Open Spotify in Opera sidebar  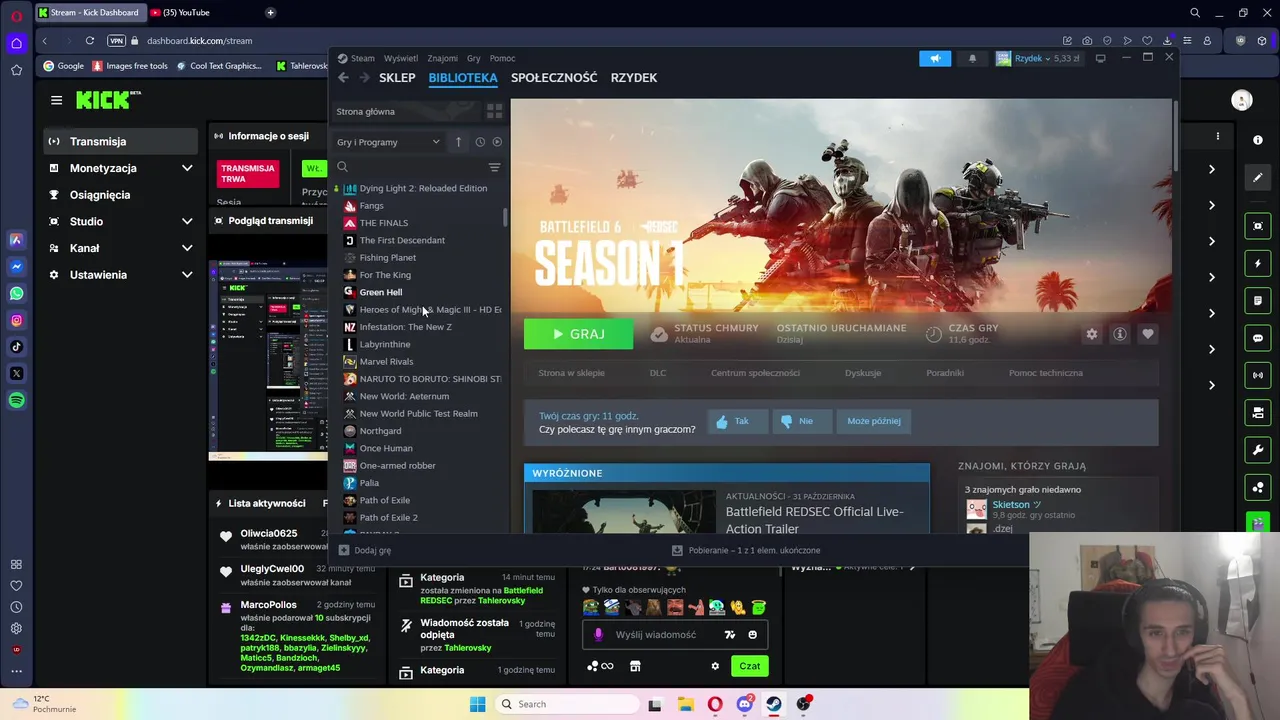(16, 400)
